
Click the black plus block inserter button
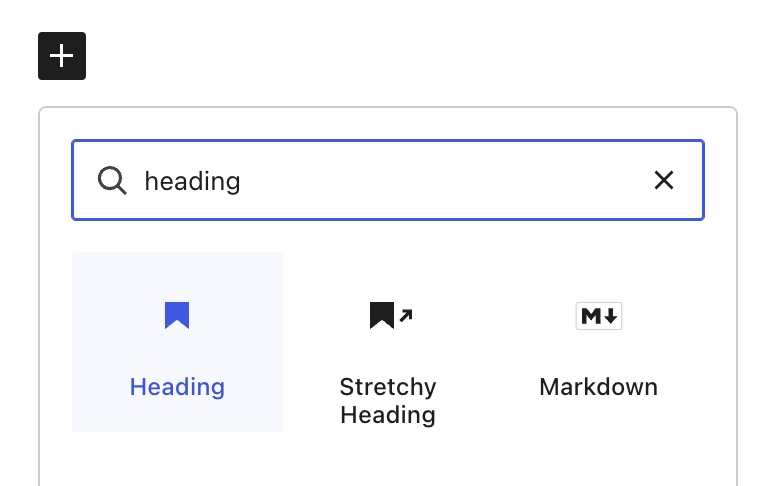[x=62, y=56]
